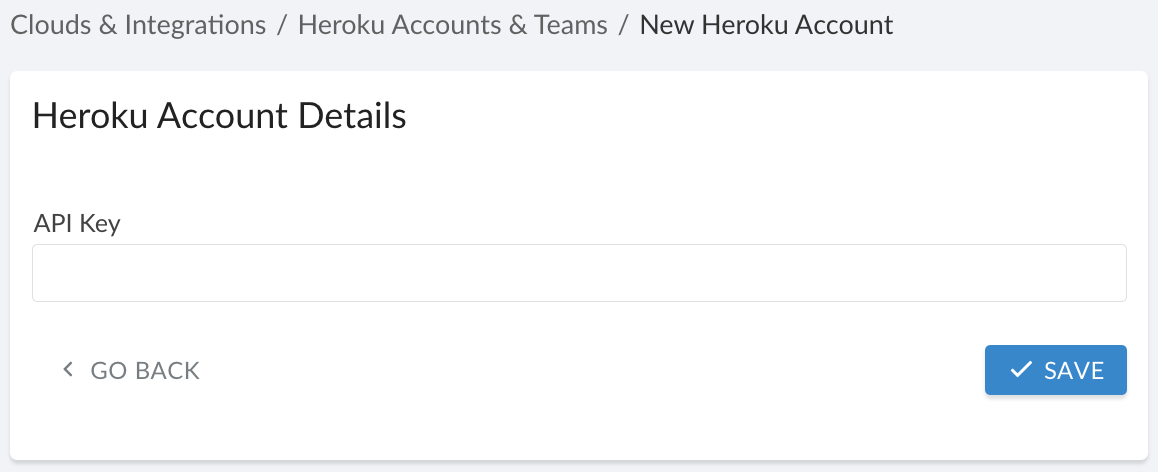Open Clouds & Integrations breadcrumb
The height and width of the screenshot is (472, 1158).
coord(138,24)
